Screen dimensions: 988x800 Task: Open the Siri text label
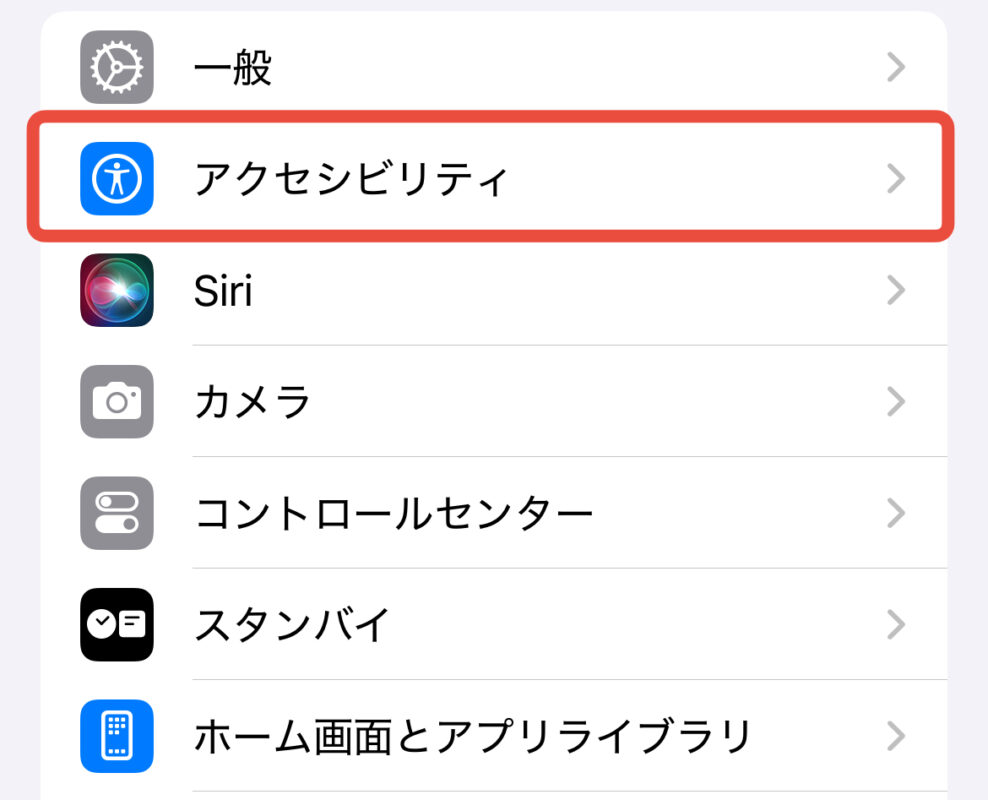222,290
